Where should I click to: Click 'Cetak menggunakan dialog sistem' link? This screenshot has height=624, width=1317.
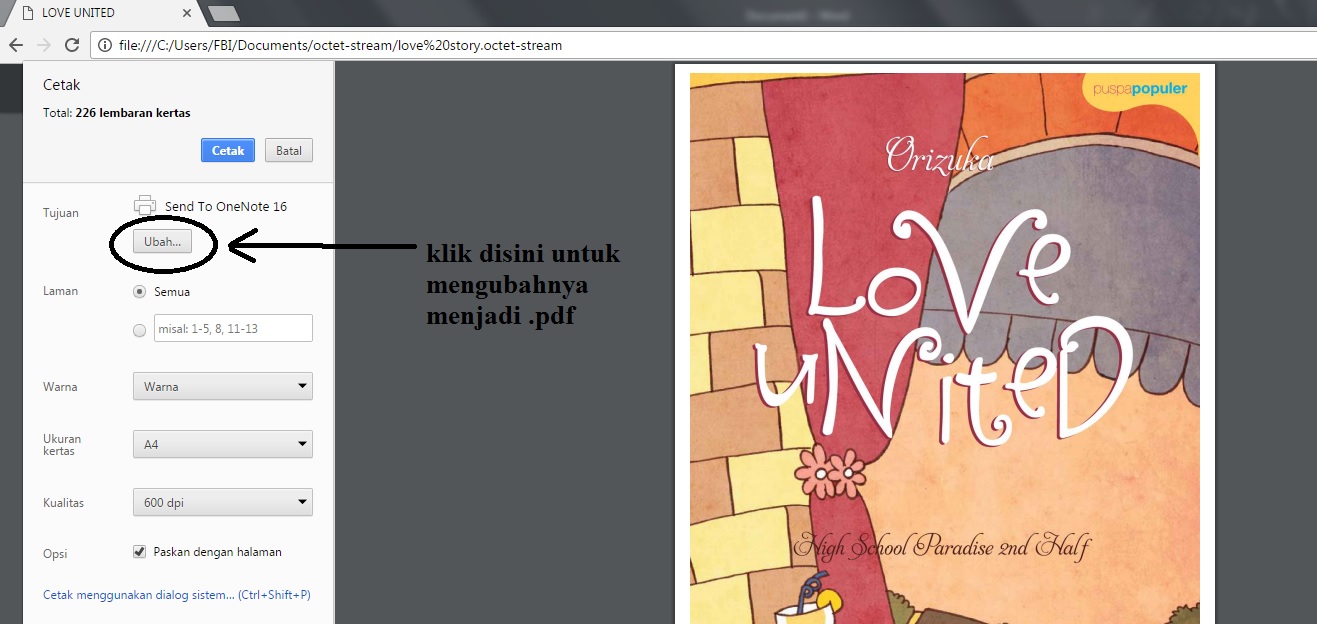pos(177,595)
